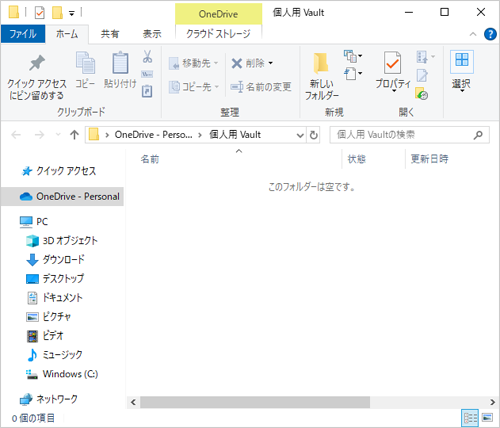500x428 pixels.
Task: Switch to the 表示 tab
Action: click(x=152, y=34)
